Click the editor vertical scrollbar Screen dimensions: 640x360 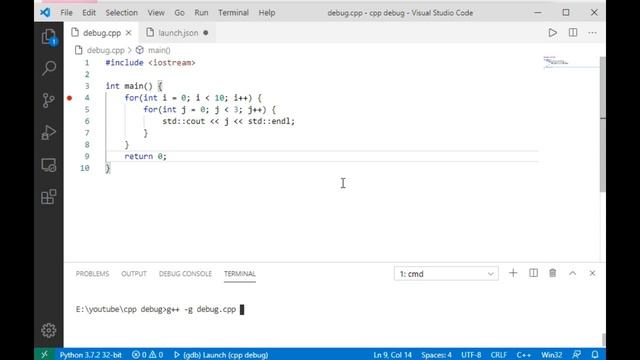pos(602,124)
